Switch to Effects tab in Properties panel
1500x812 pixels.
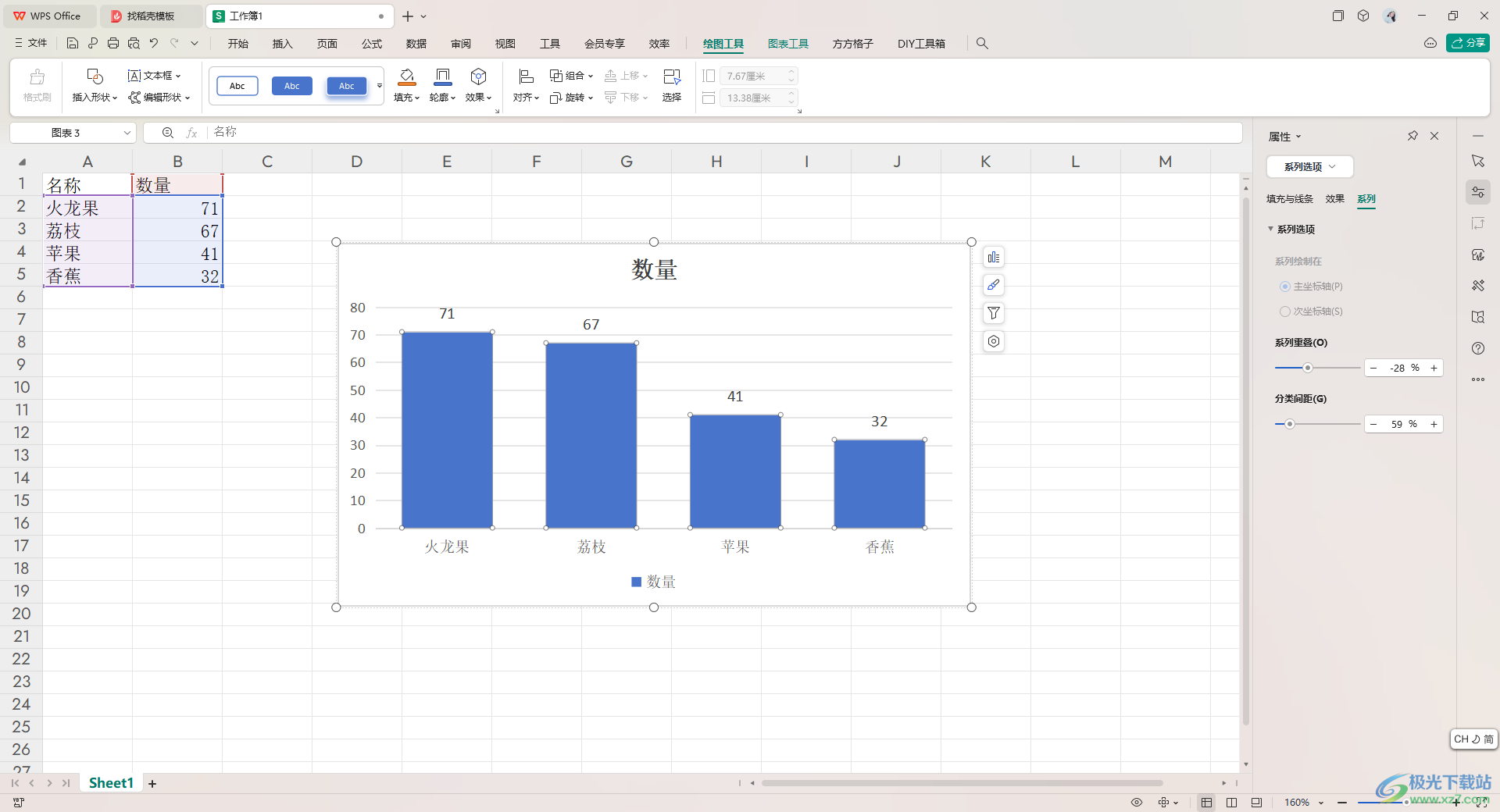1335,199
